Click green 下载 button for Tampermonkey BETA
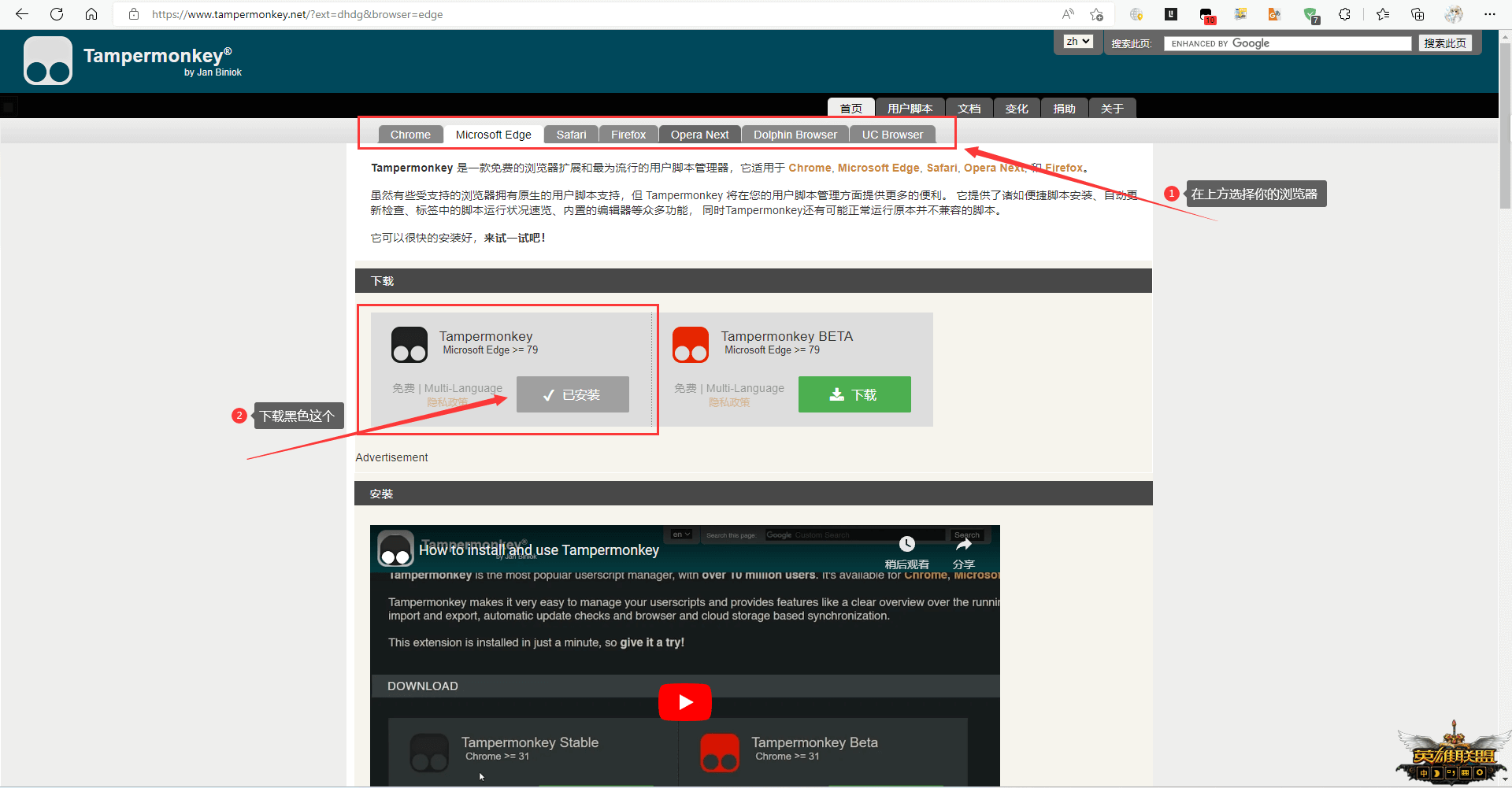The width and height of the screenshot is (1512, 788). [854, 394]
